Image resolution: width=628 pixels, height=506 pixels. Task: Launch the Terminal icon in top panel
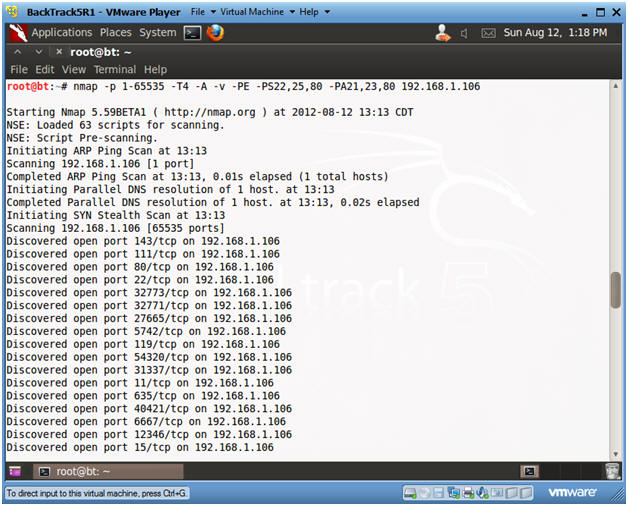pyautogui.click(x=192, y=33)
